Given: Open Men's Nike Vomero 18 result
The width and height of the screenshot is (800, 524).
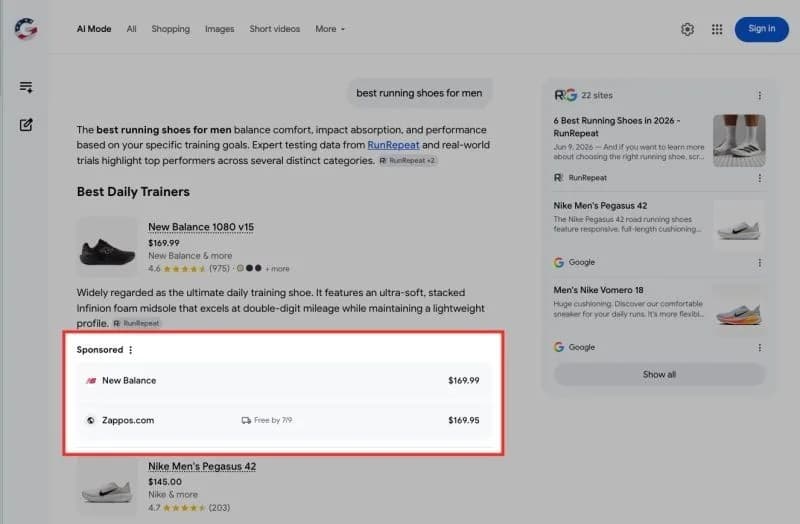Looking at the screenshot, I should [x=598, y=290].
